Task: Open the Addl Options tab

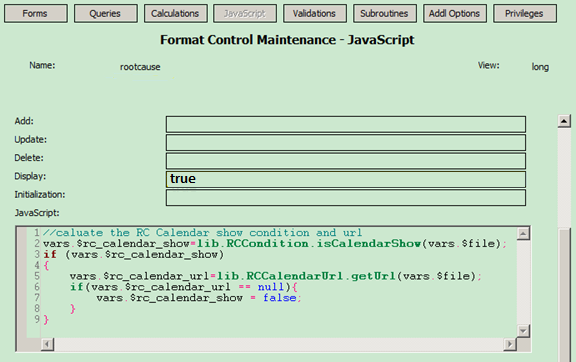Action: click(455, 14)
